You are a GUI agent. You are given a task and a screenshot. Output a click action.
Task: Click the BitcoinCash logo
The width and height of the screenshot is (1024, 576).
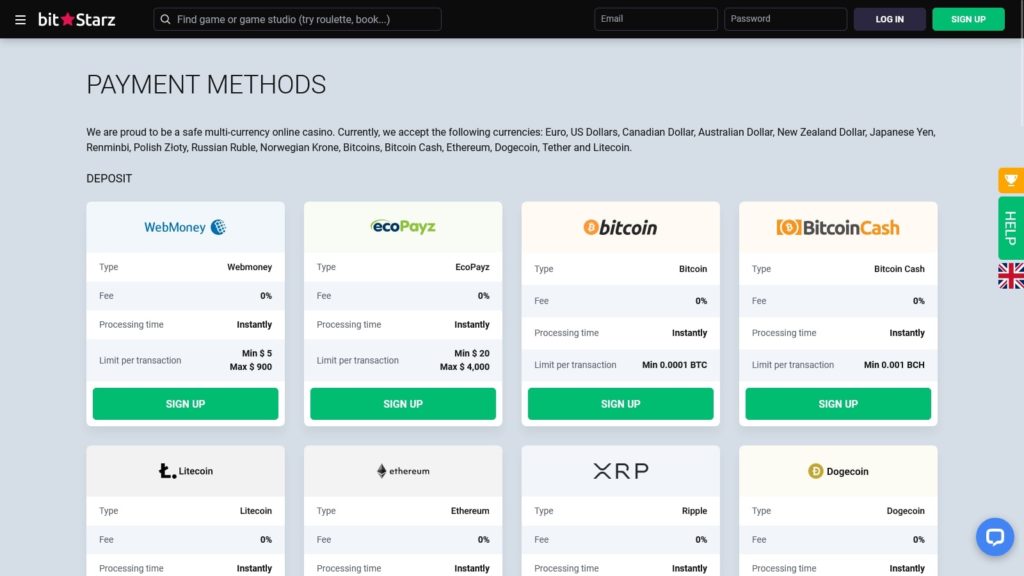(838, 227)
